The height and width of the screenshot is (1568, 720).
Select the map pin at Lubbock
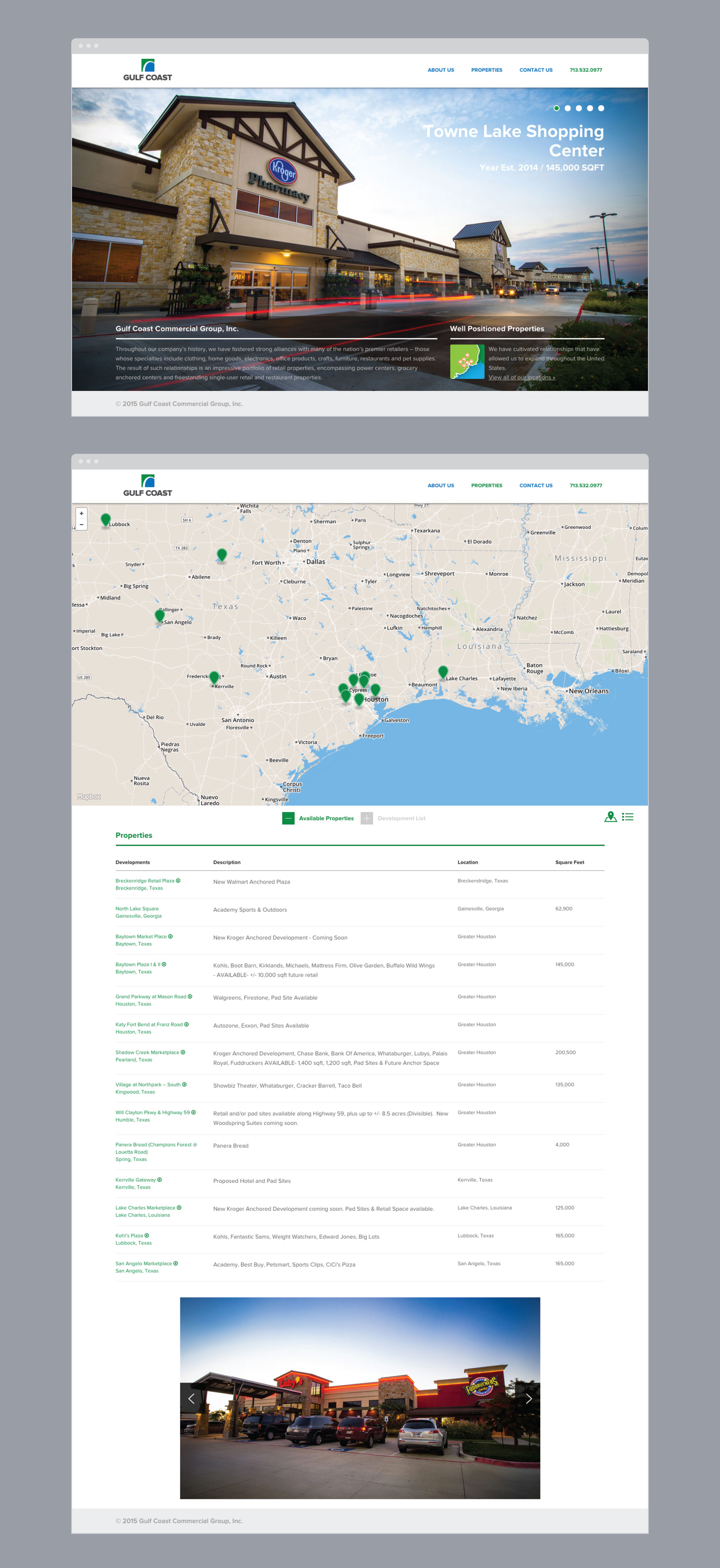tap(106, 520)
